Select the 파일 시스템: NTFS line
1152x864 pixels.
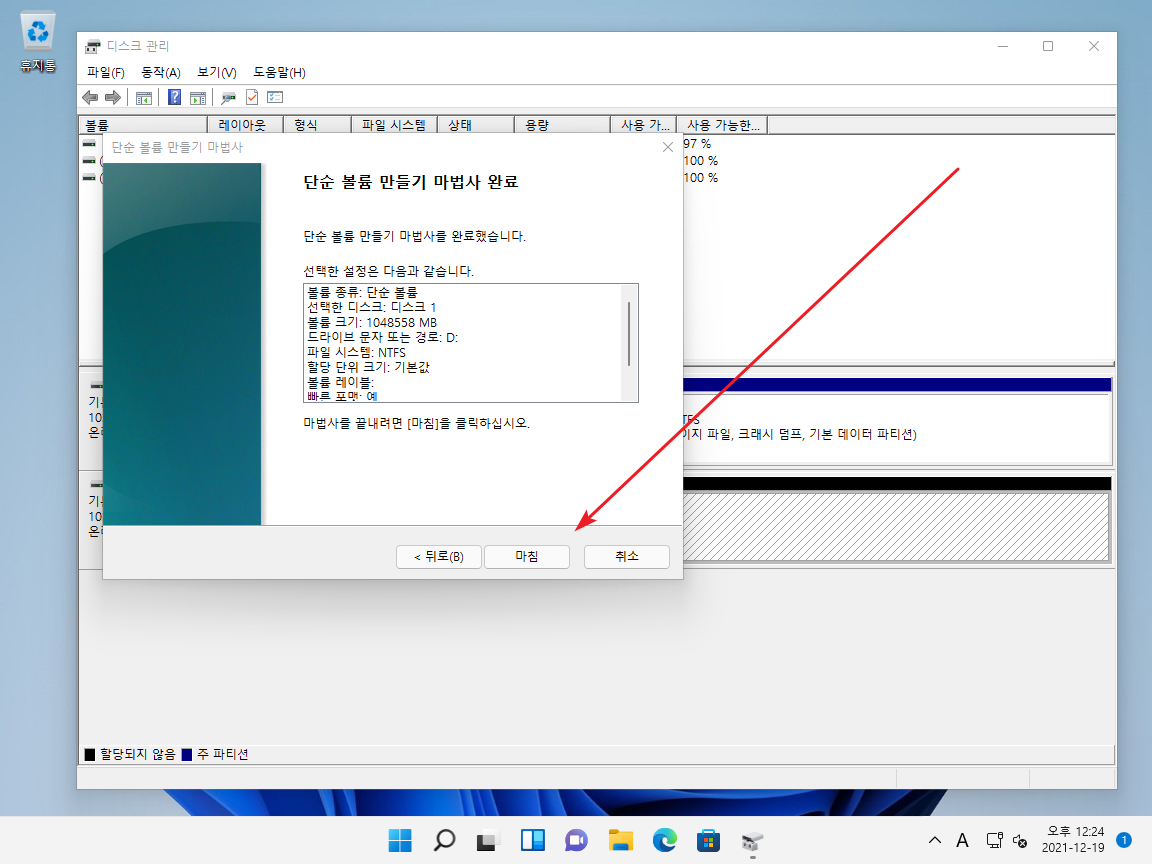356,353
